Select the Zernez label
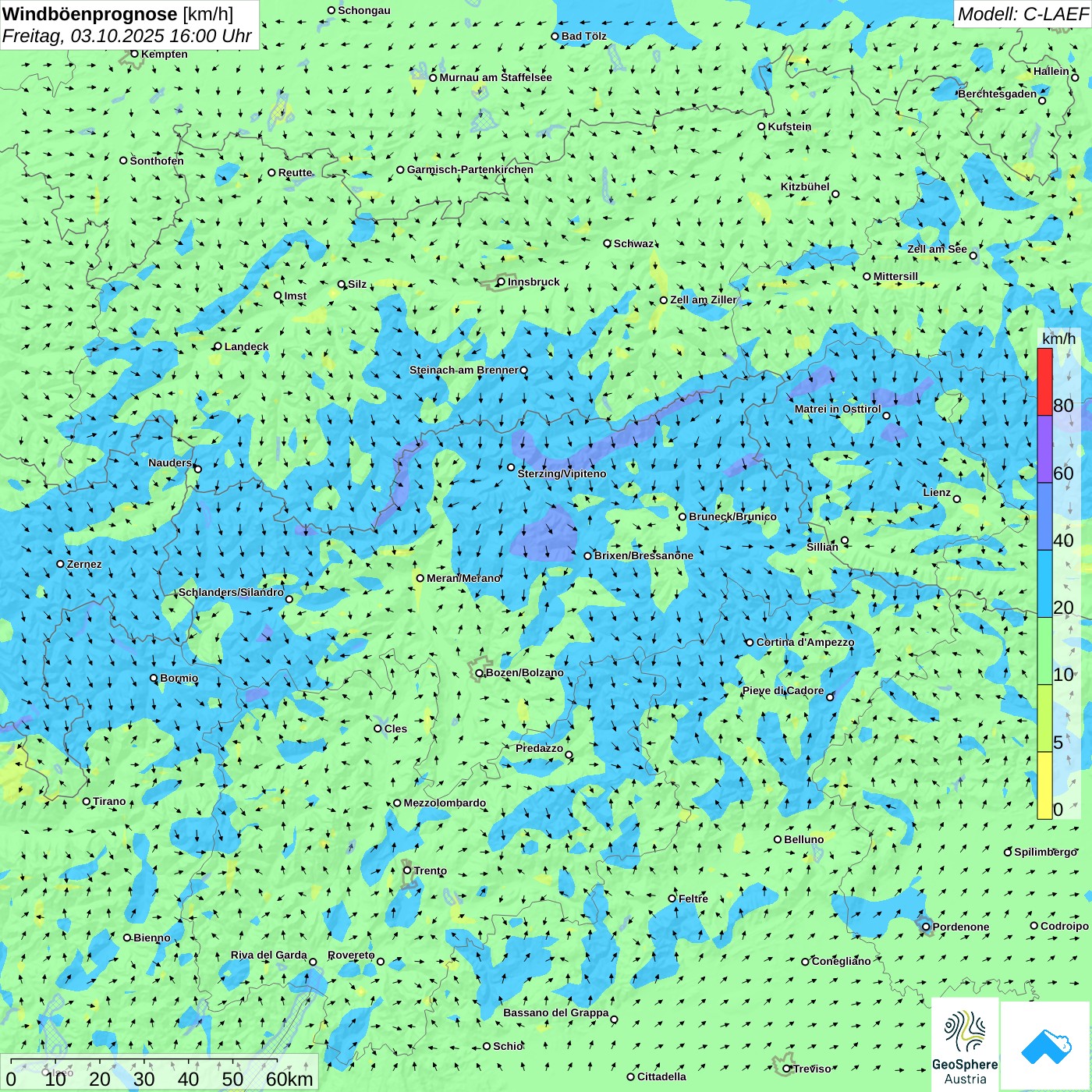 tap(84, 564)
